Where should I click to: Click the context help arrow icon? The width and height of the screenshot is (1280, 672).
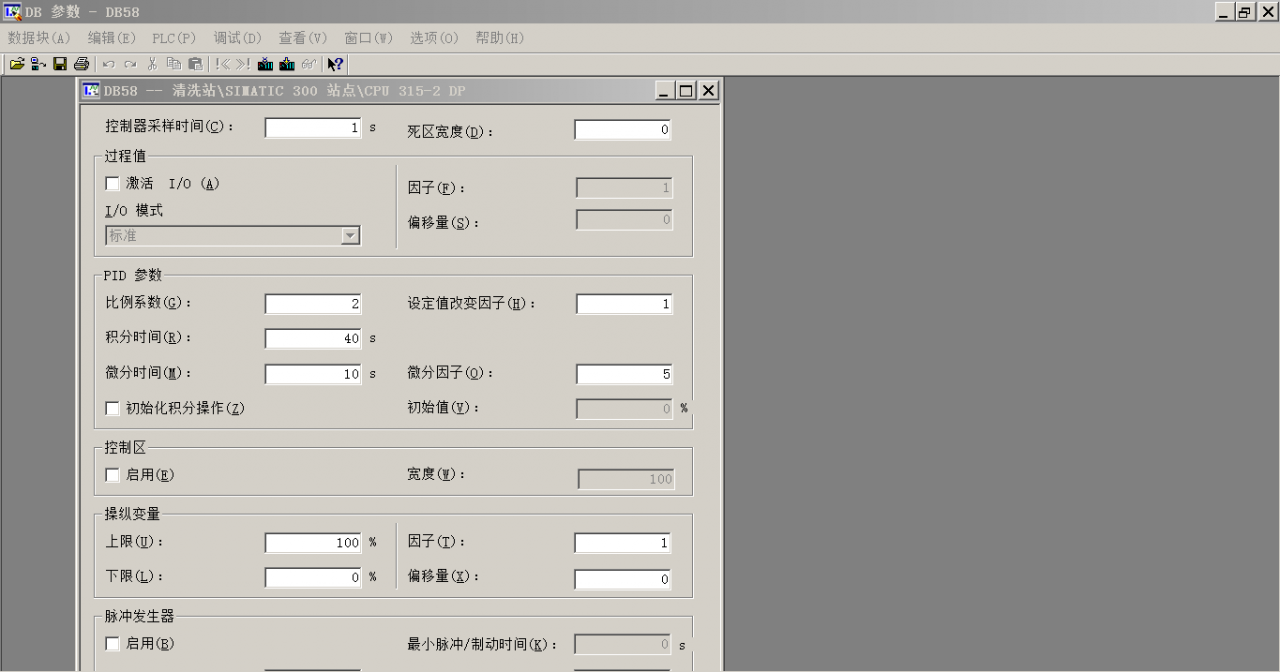[335, 64]
